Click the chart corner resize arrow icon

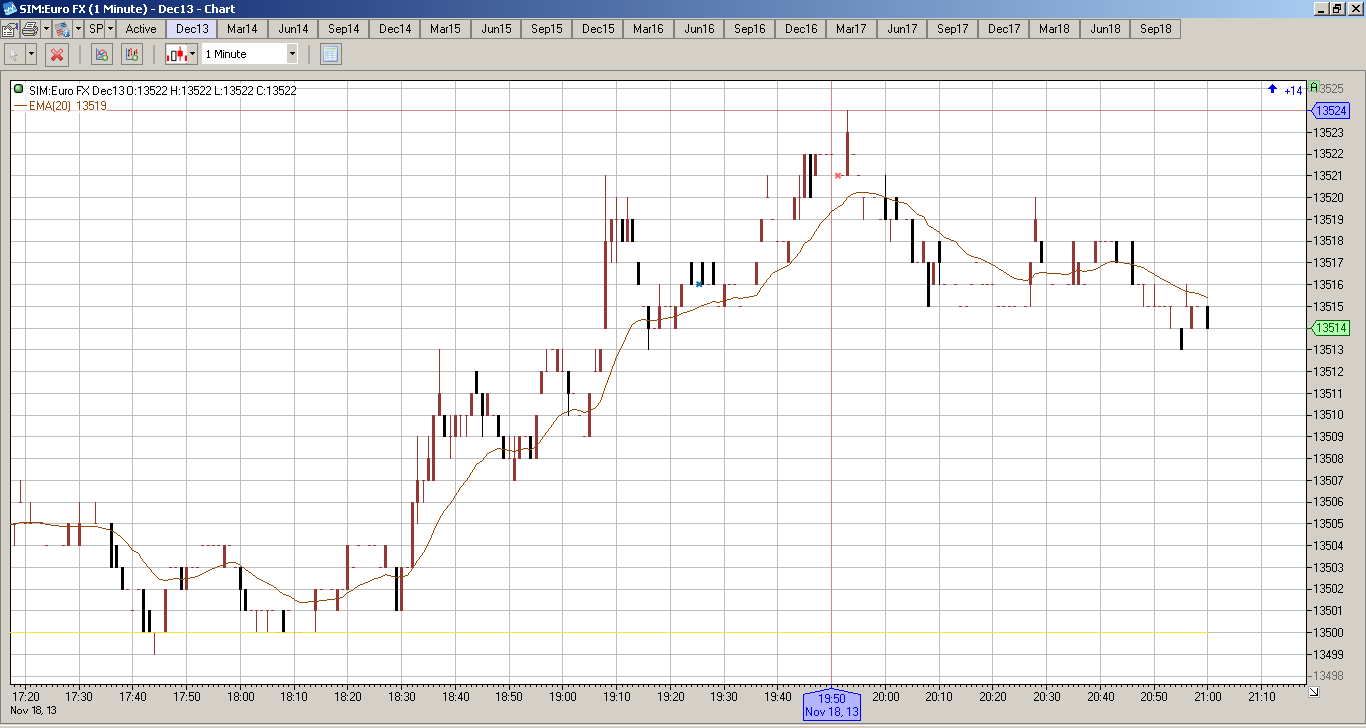(1313, 691)
